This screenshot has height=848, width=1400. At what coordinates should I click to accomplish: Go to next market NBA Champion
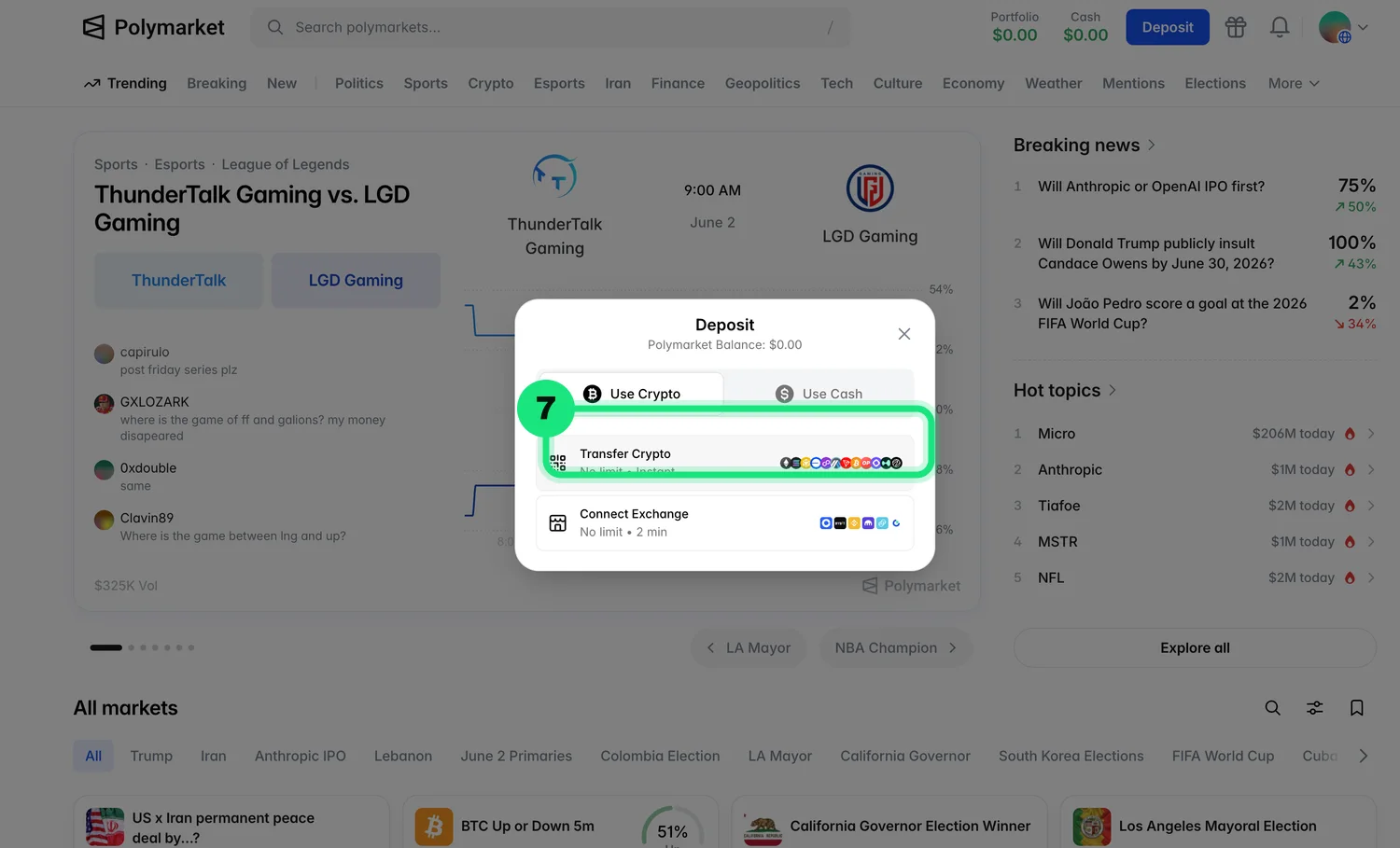coord(896,647)
